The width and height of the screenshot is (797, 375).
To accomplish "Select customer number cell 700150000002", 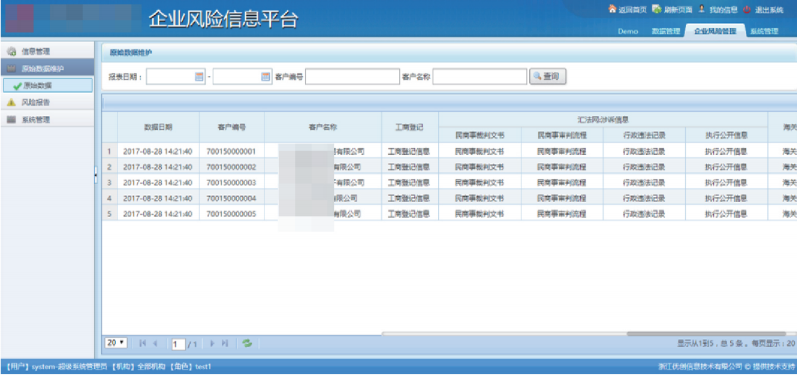I will tap(231, 167).
